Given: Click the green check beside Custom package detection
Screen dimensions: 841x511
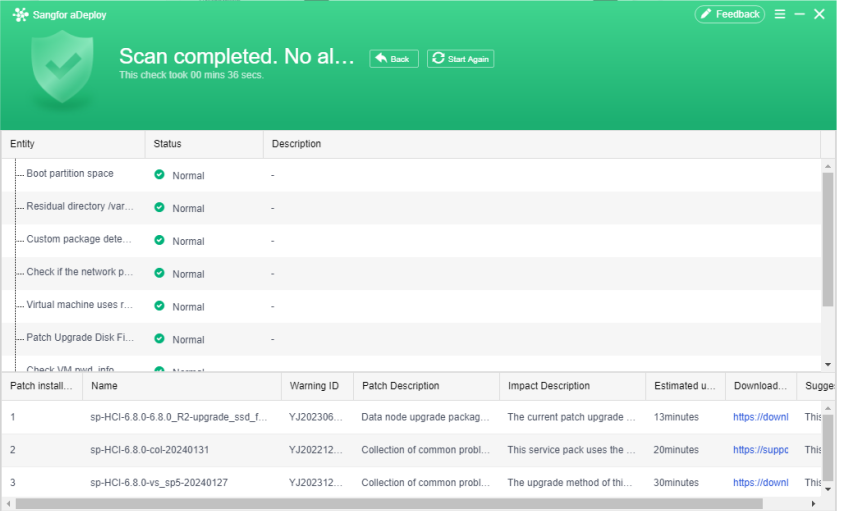Looking at the screenshot, I should (x=159, y=241).
